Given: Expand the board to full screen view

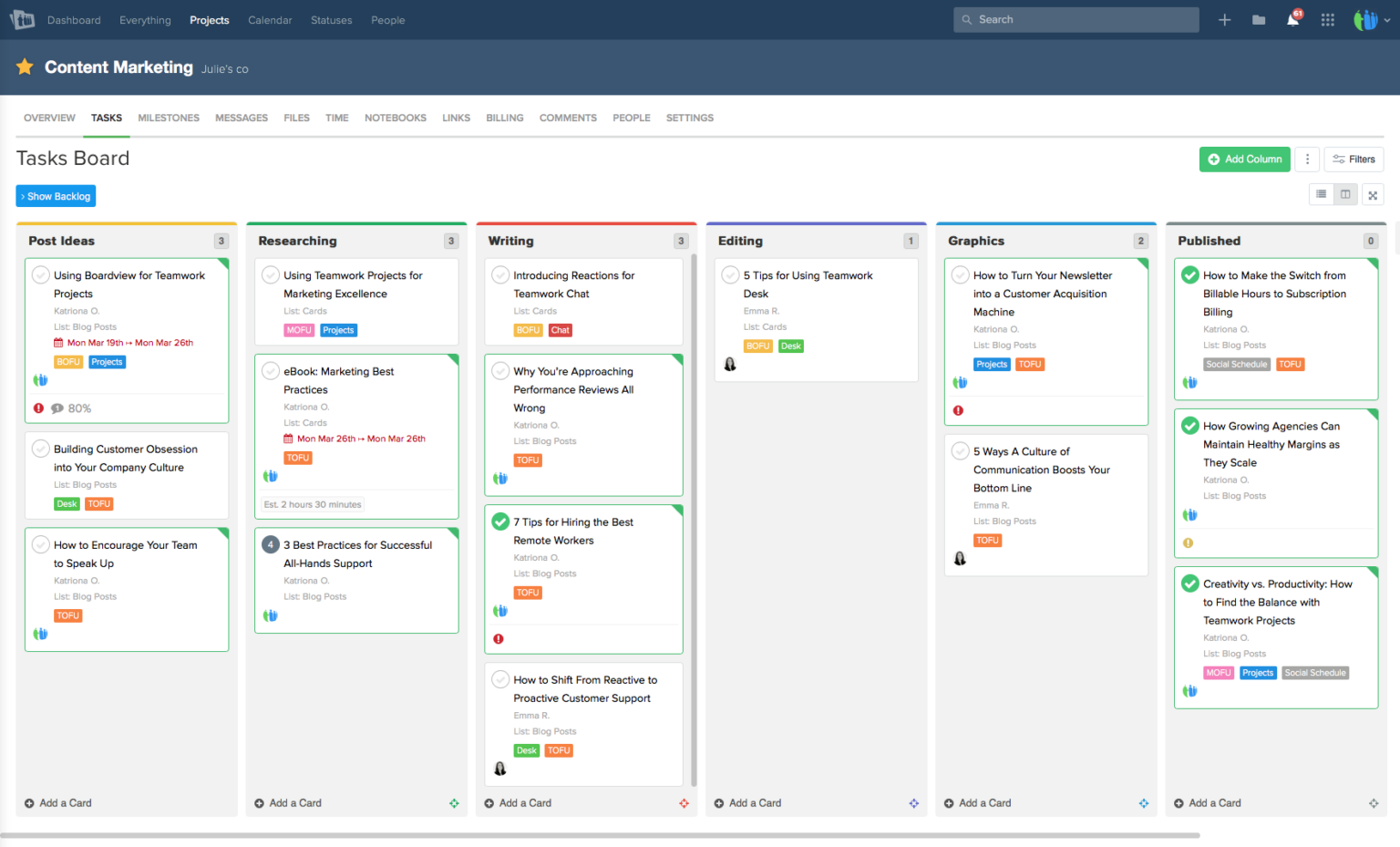Looking at the screenshot, I should [x=1373, y=193].
